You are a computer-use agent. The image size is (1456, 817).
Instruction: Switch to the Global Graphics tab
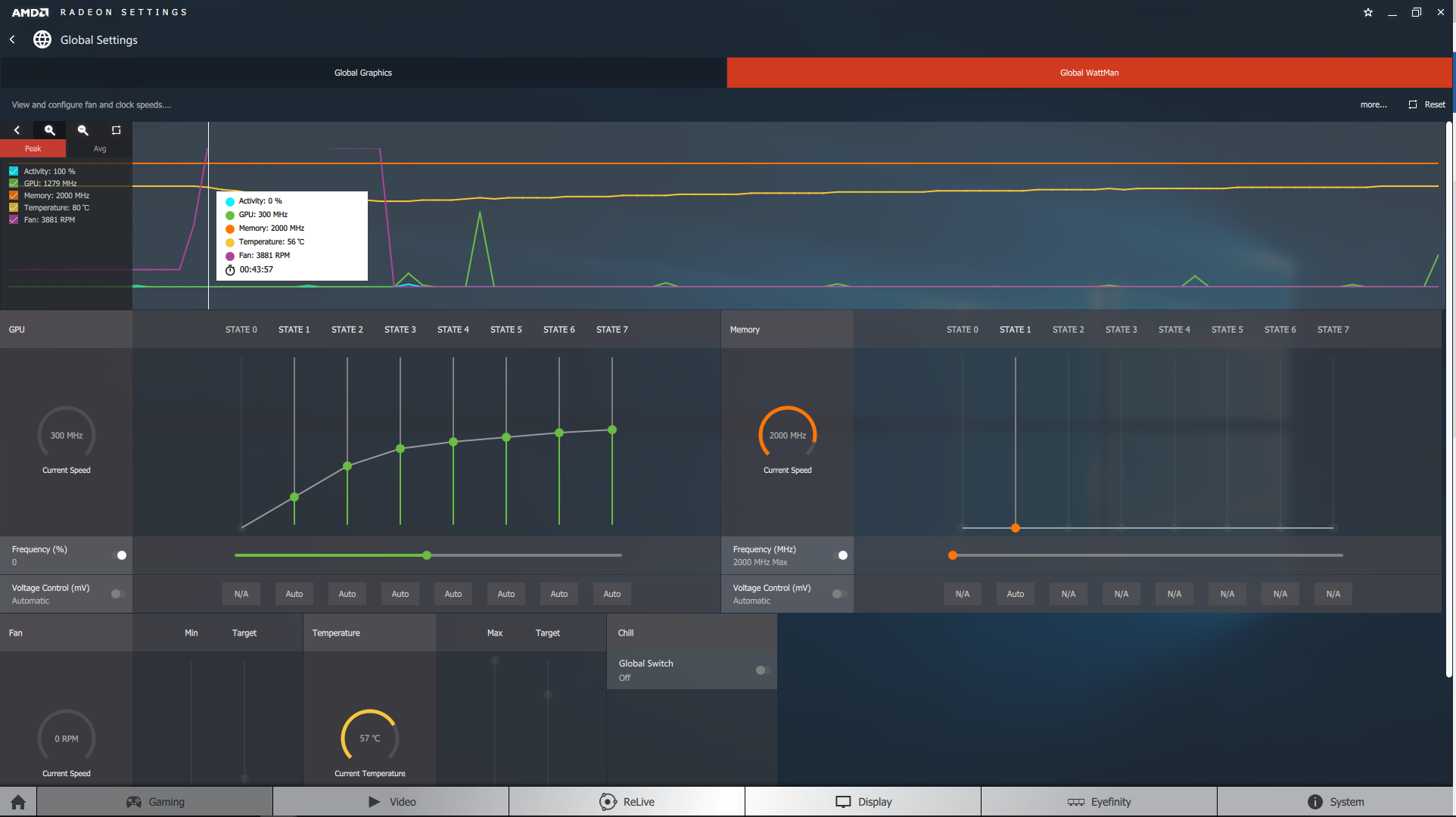(363, 73)
